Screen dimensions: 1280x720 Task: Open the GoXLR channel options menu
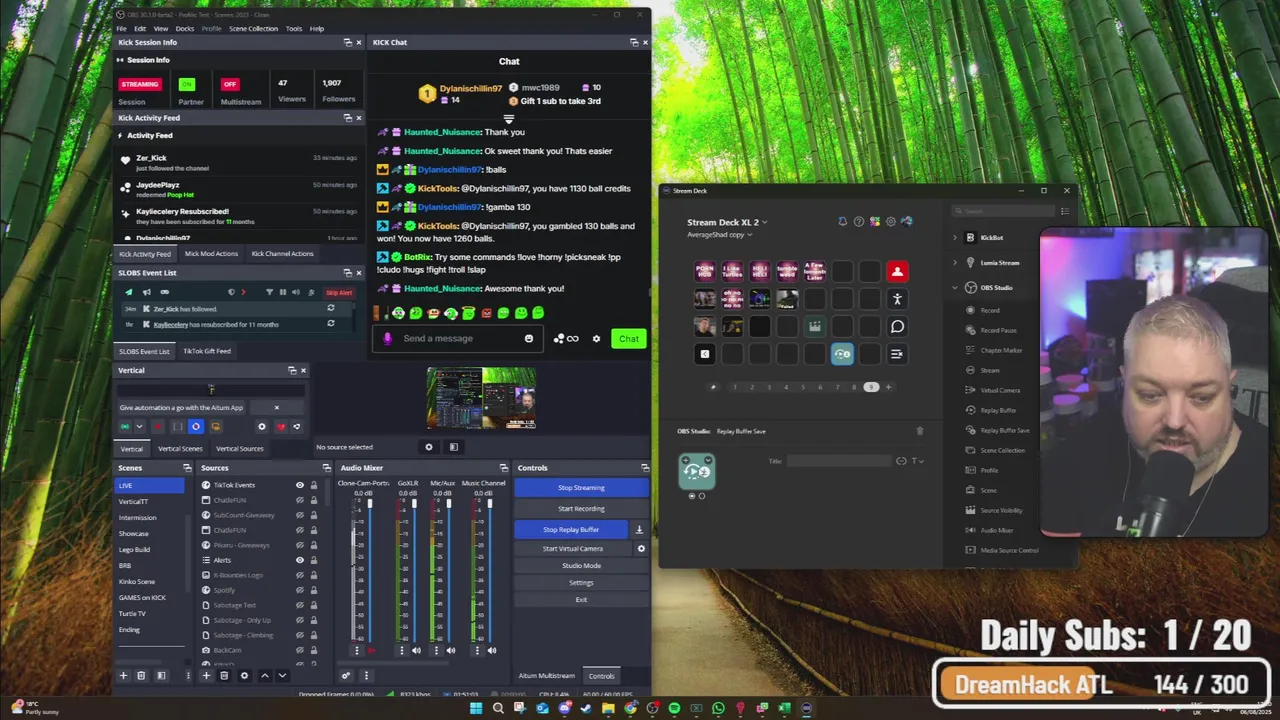(400, 651)
